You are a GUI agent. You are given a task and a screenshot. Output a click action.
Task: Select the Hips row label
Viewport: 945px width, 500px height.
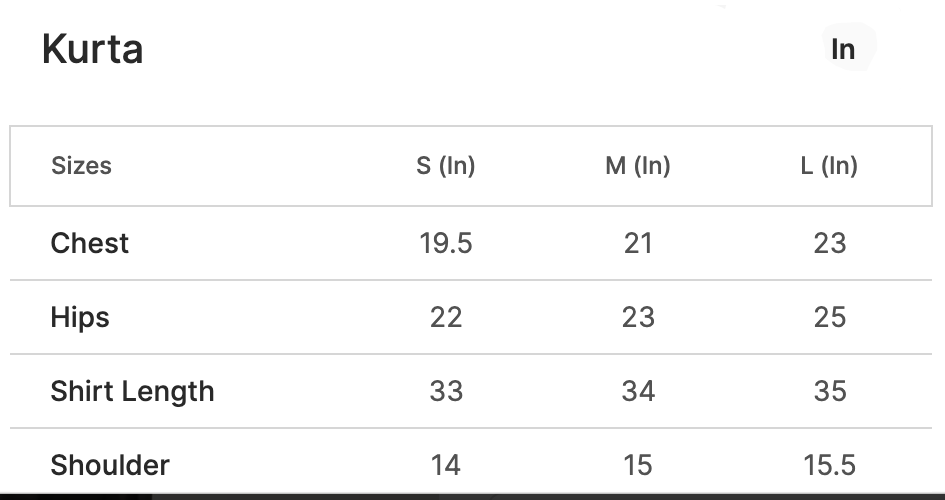(80, 317)
